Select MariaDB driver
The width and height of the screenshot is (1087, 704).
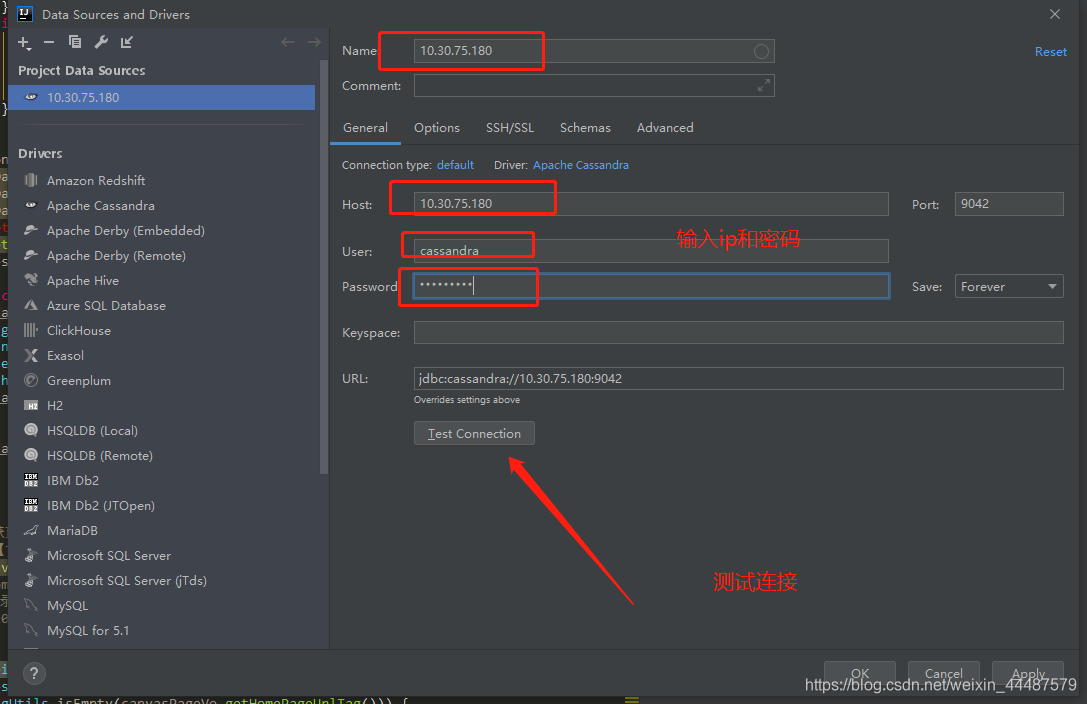point(72,530)
